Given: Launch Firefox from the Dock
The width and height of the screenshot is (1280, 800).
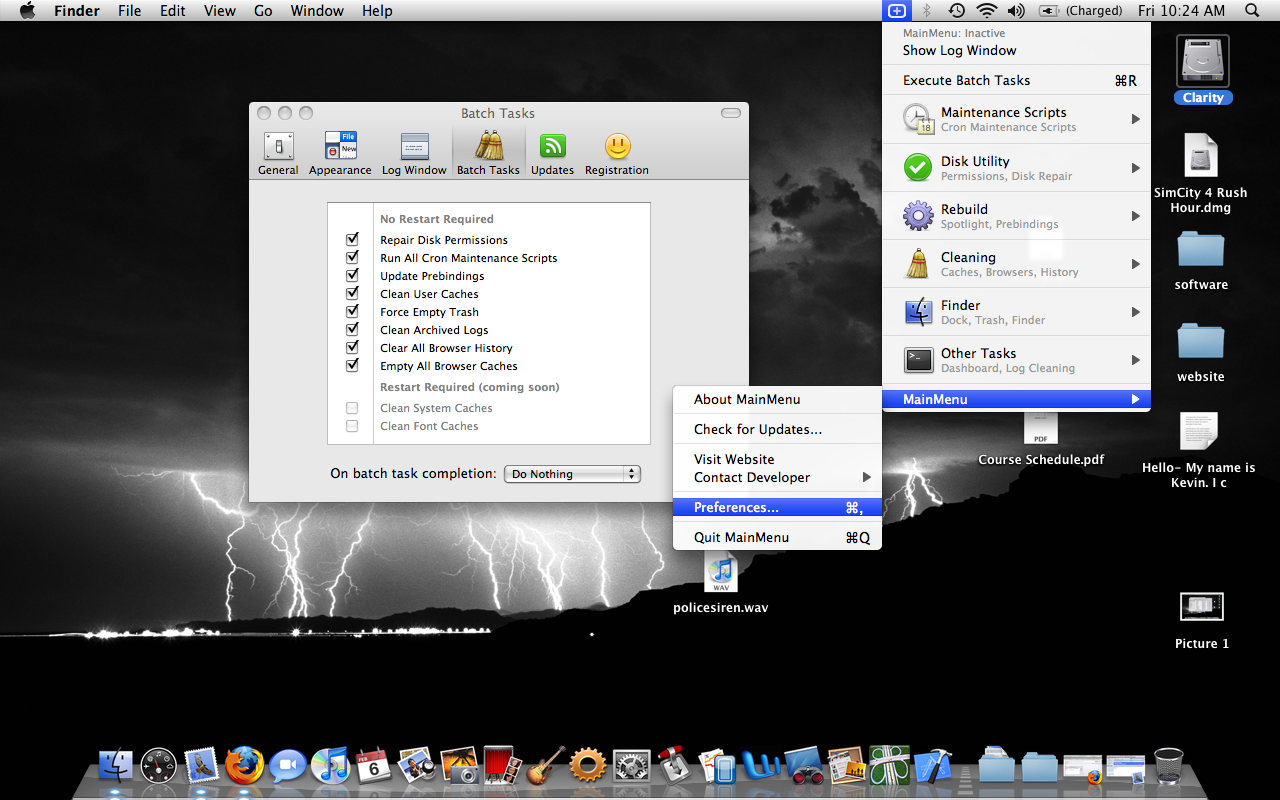Looking at the screenshot, I should click(244, 766).
